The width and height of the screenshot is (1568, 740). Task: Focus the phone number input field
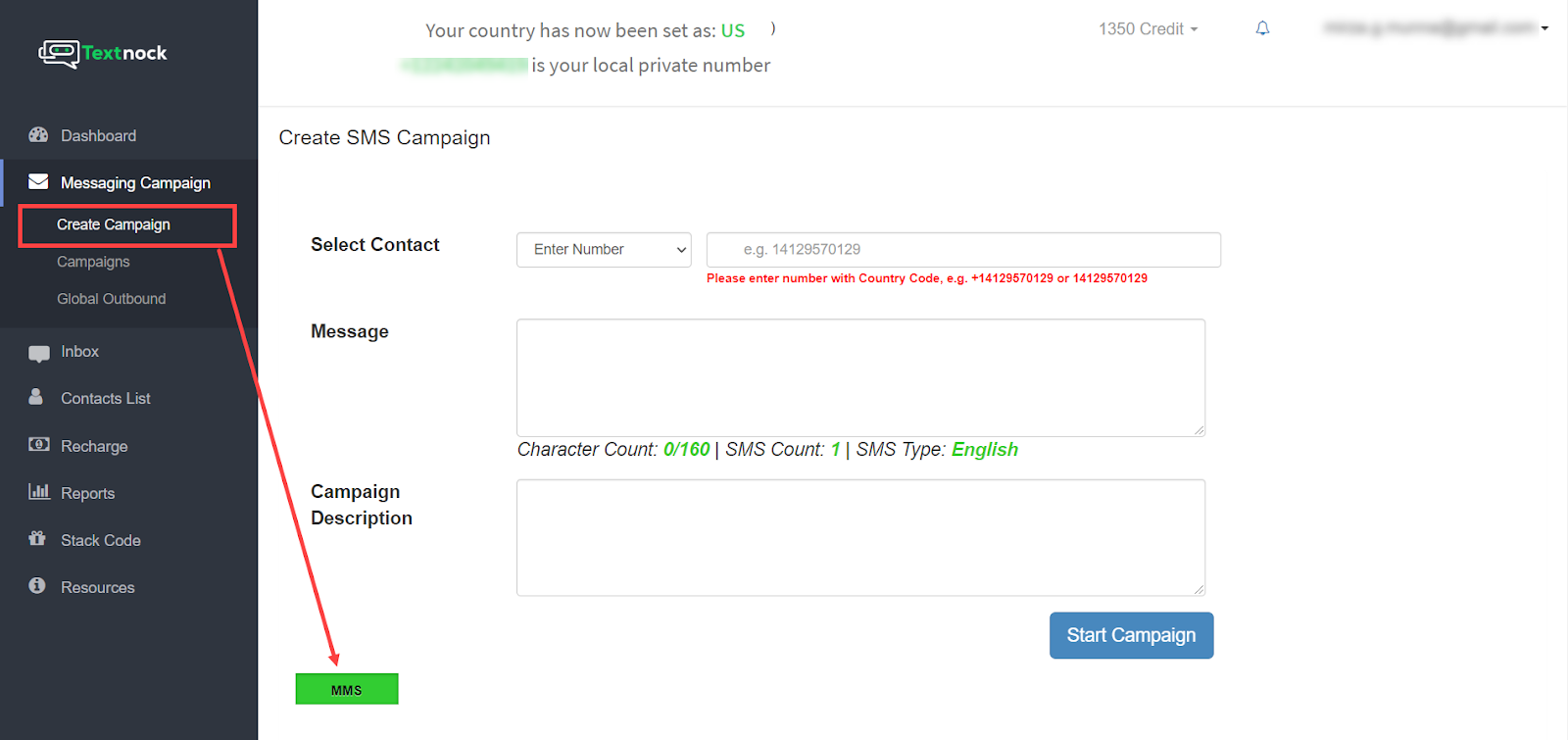tap(962, 250)
